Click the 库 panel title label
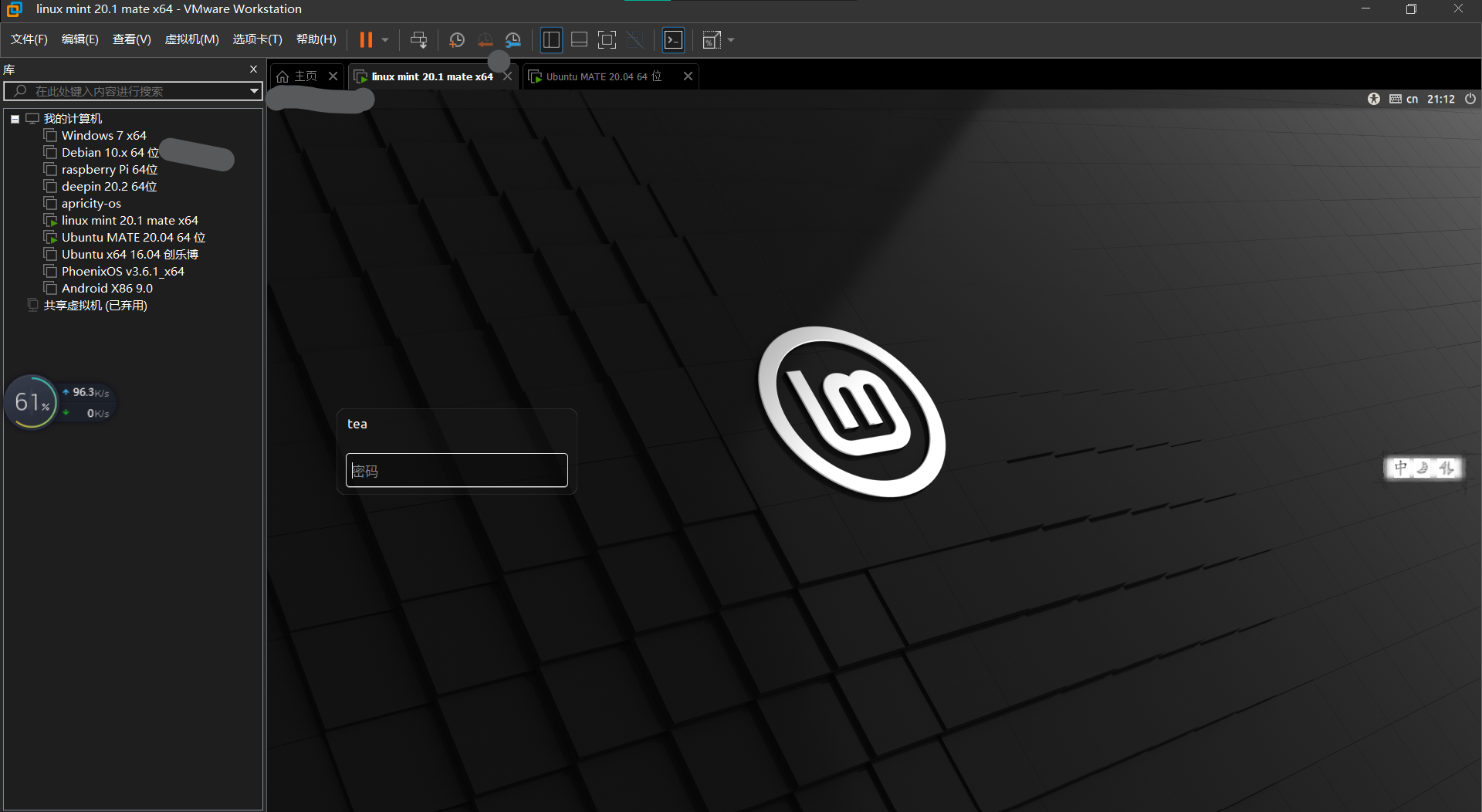The image size is (1482, 812). tap(9, 69)
